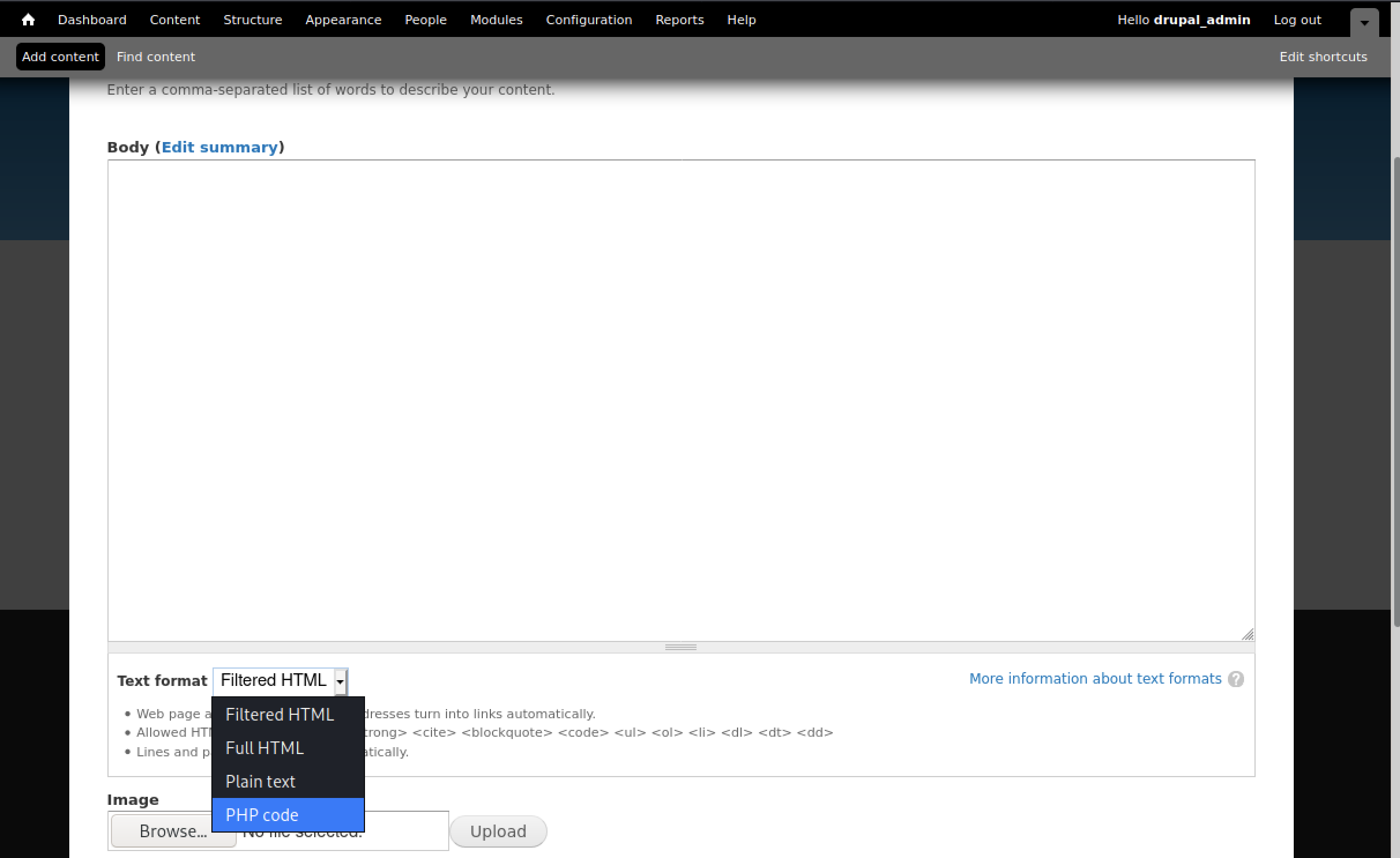
Task: Click inside the Body text area
Action: (681, 401)
